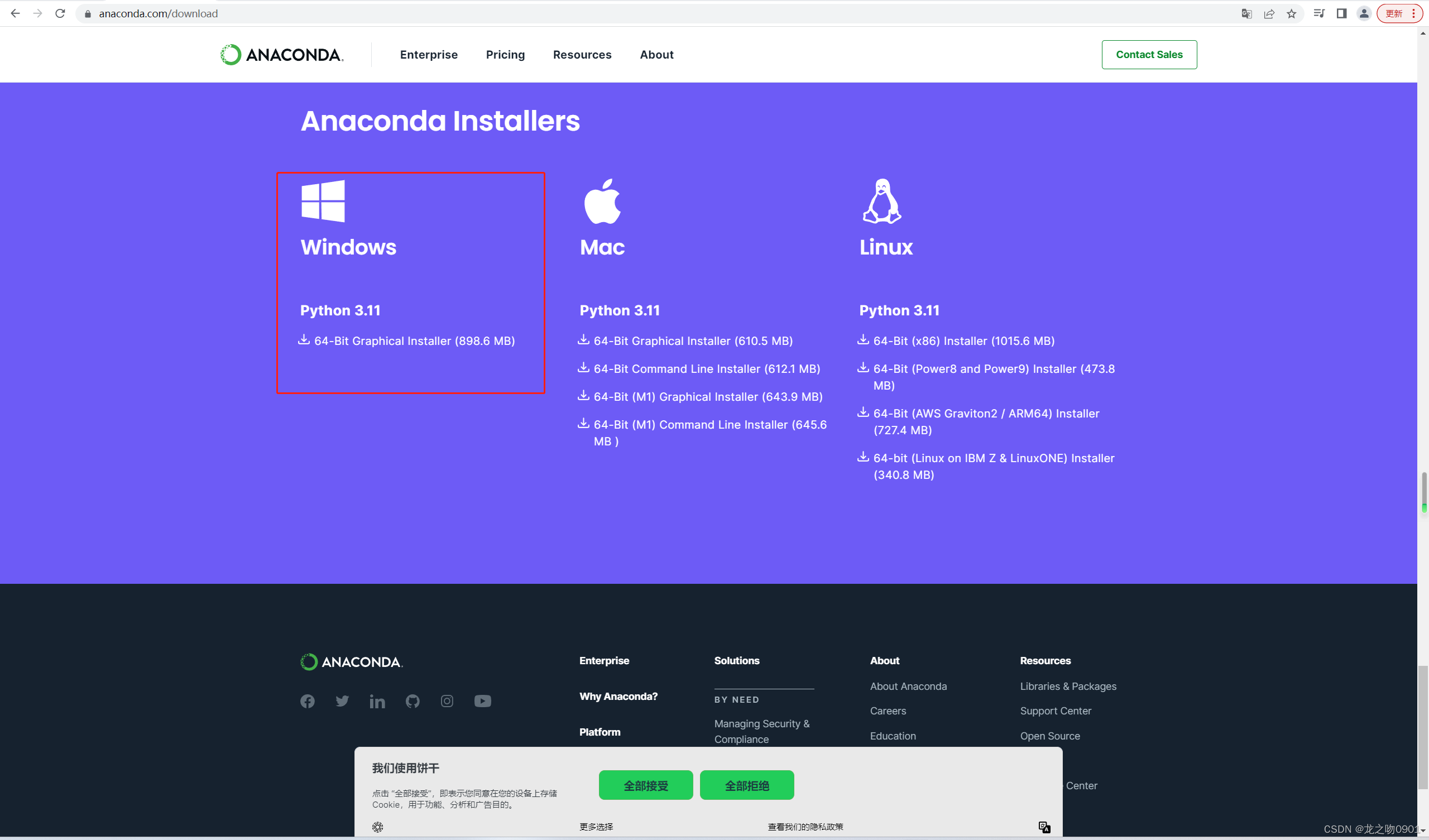This screenshot has height=840, width=1429.
Task: Open footer Platform link
Action: 600,732
